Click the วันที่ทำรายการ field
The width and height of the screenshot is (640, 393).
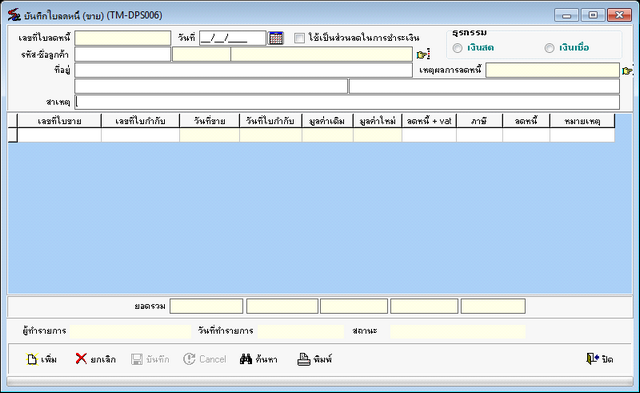[301, 331]
